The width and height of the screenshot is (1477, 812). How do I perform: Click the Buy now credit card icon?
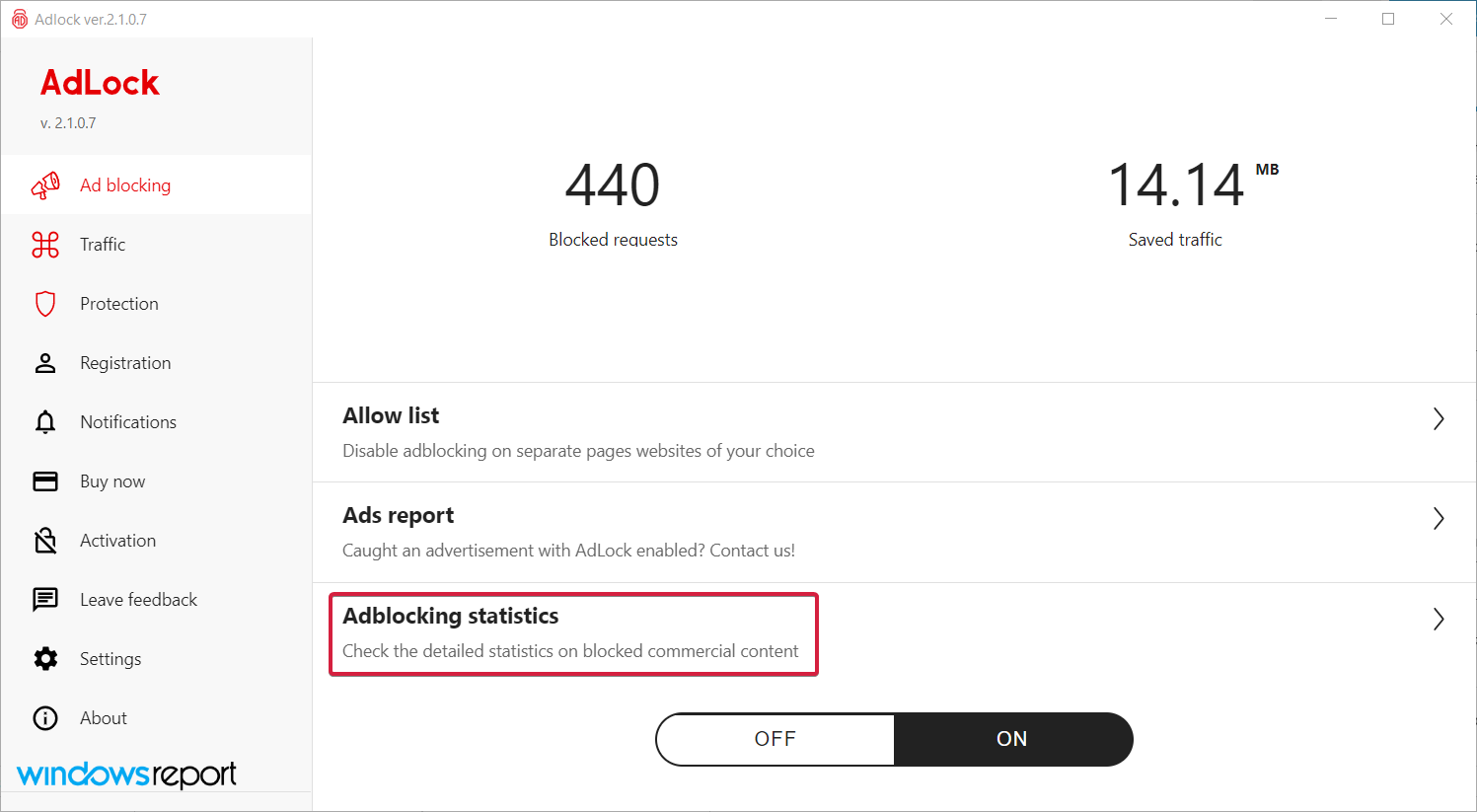pyautogui.click(x=45, y=481)
